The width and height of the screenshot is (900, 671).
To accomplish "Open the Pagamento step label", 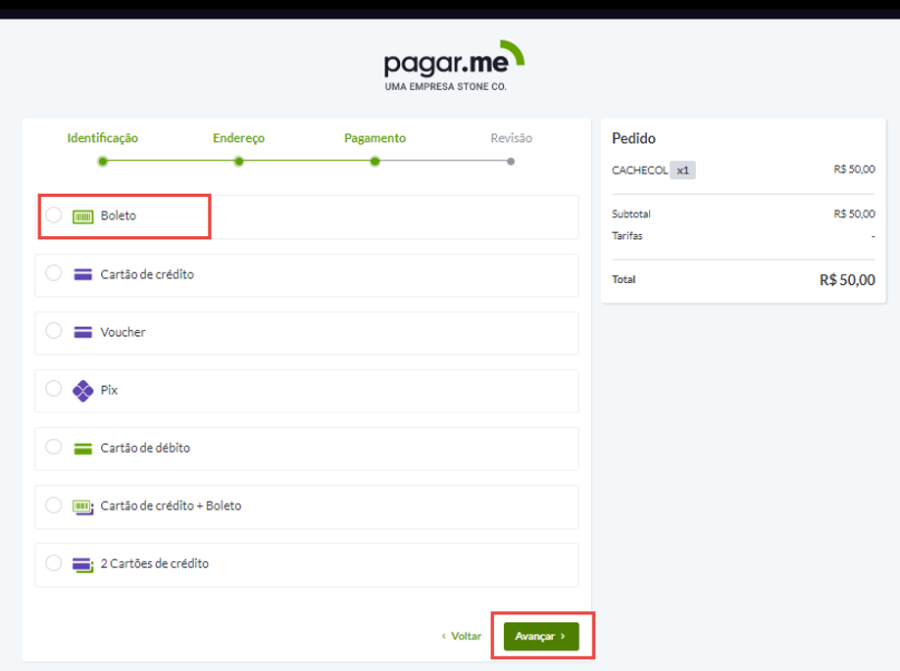I will point(375,138).
